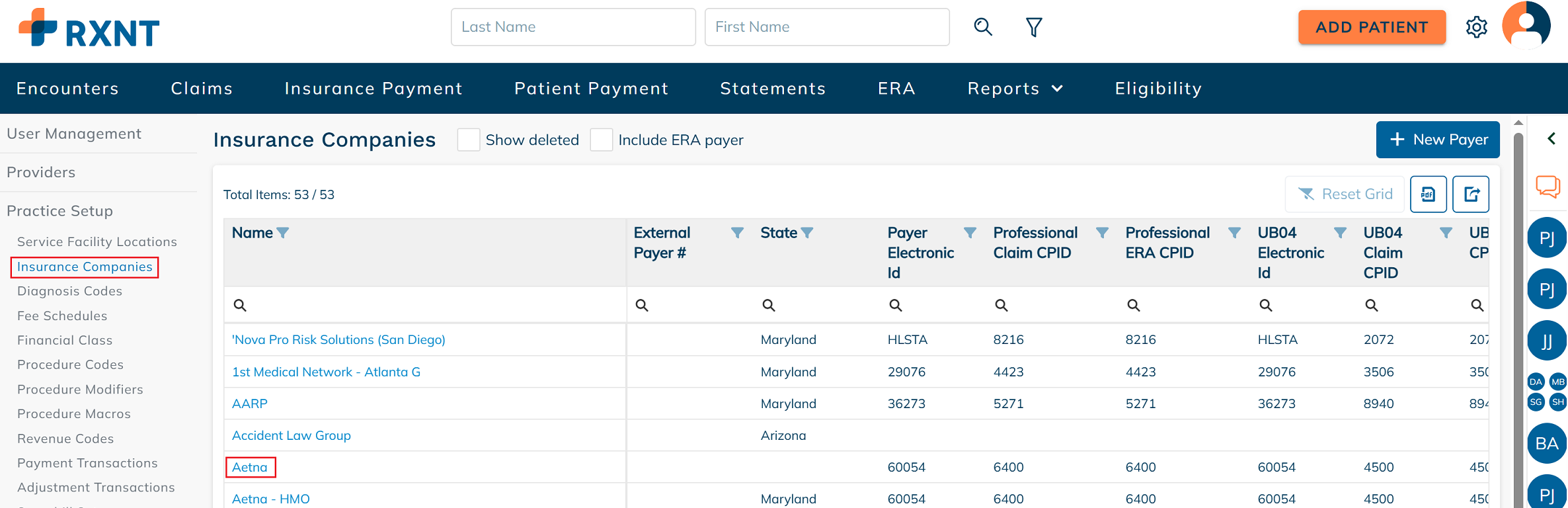Filter the Name column with funnel icon
Image resolution: width=1568 pixels, height=508 pixels.
(283, 233)
